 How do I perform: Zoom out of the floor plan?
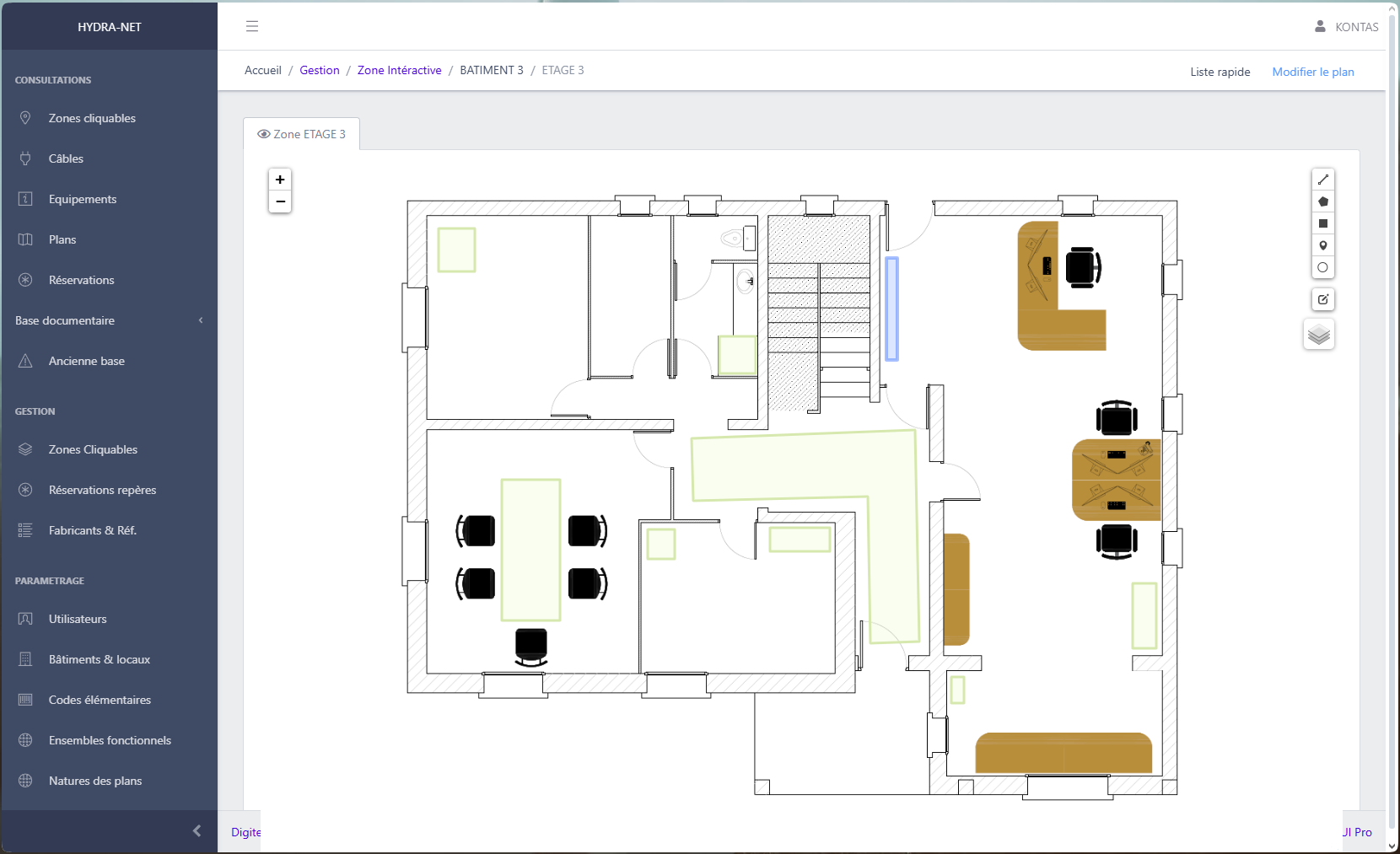pyautogui.click(x=280, y=202)
